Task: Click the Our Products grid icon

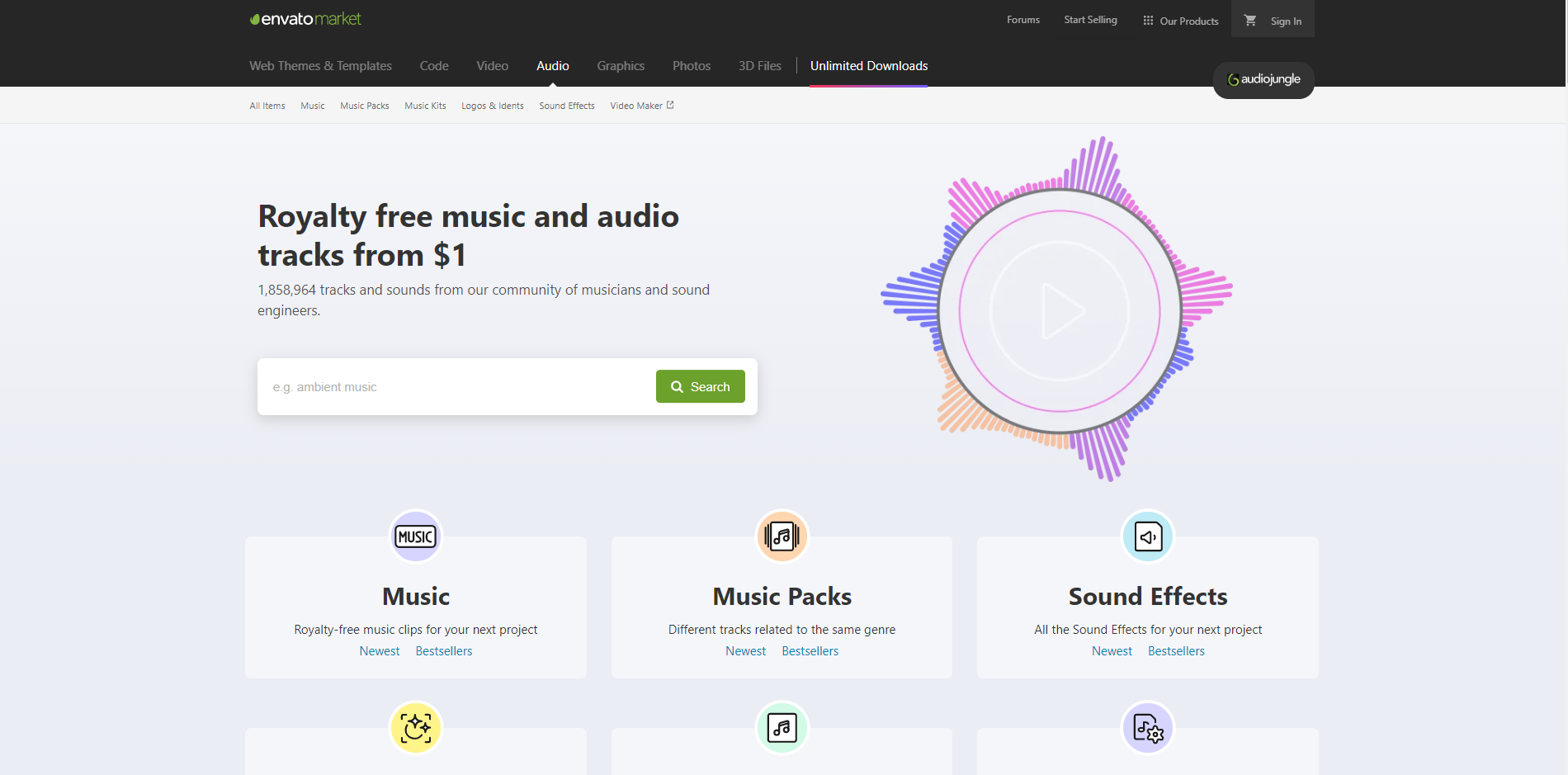Action: pyautogui.click(x=1148, y=21)
